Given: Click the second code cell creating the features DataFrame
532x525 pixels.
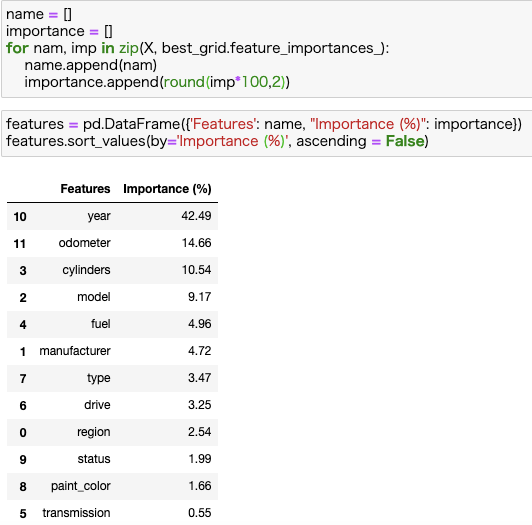Looking at the screenshot, I should (267, 133).
